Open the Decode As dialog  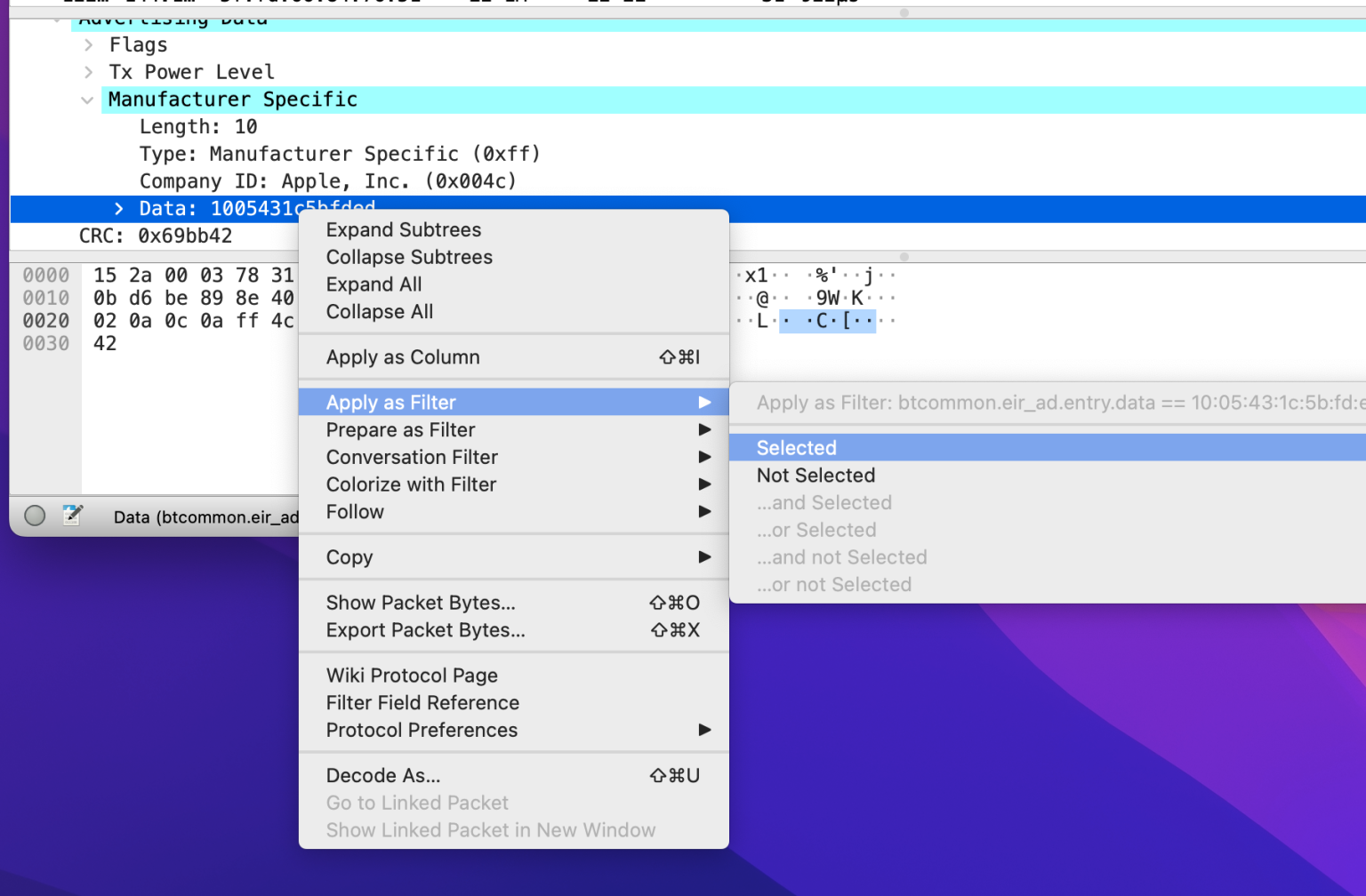(x=382, y=775)
